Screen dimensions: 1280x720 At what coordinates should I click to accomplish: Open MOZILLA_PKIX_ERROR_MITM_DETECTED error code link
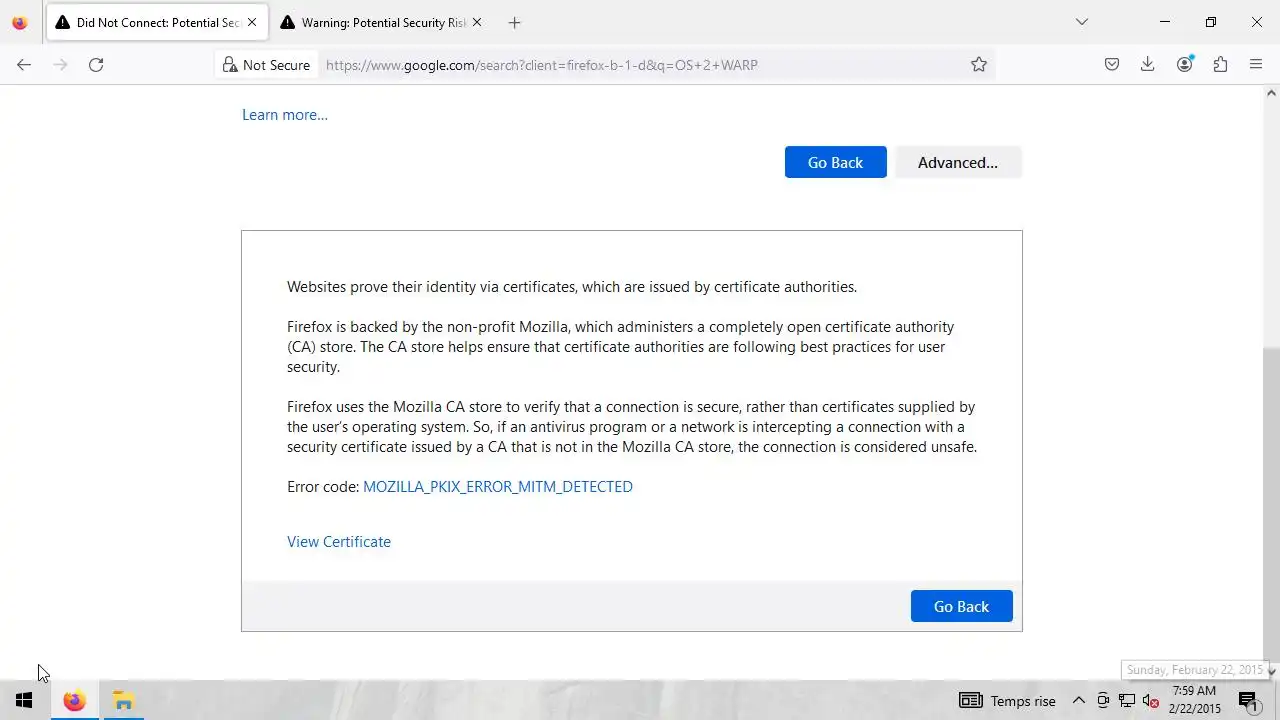[498, 487]
